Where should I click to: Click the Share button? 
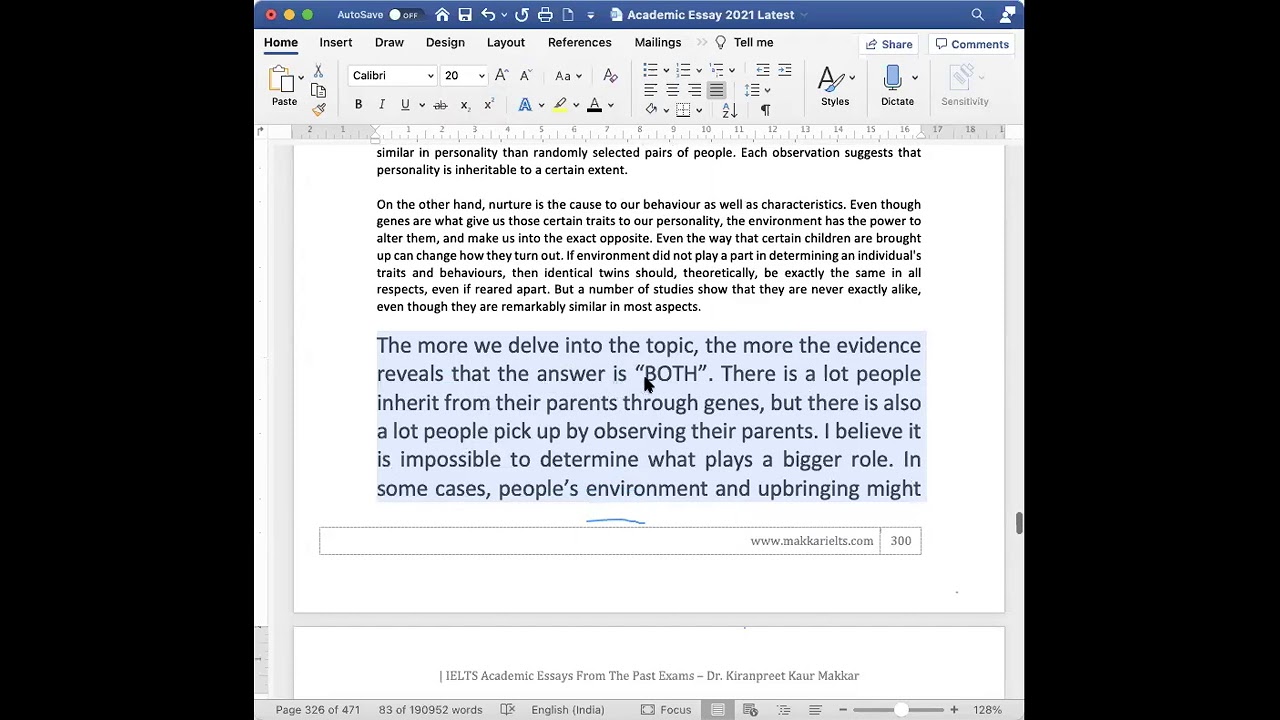tap(889, 44)
